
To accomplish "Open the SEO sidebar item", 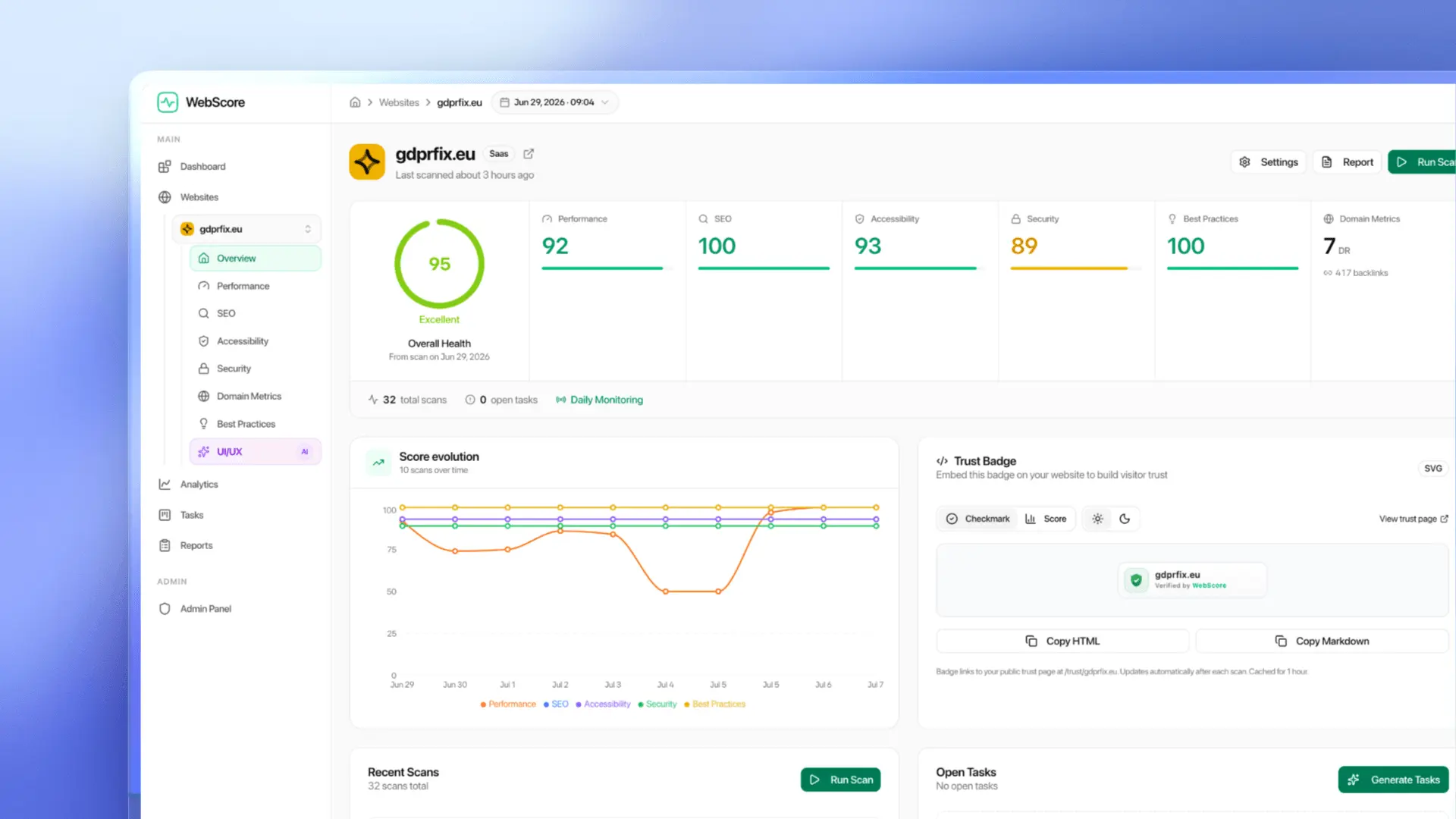I will click(x=226, y=313).
